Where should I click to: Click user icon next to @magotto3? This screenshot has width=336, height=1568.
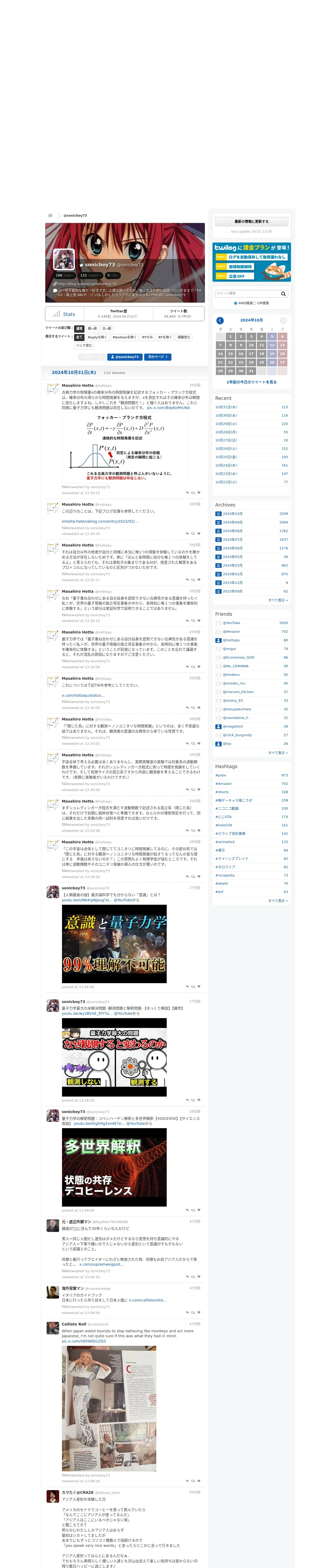pyautogui.click(x=218, y=726)
